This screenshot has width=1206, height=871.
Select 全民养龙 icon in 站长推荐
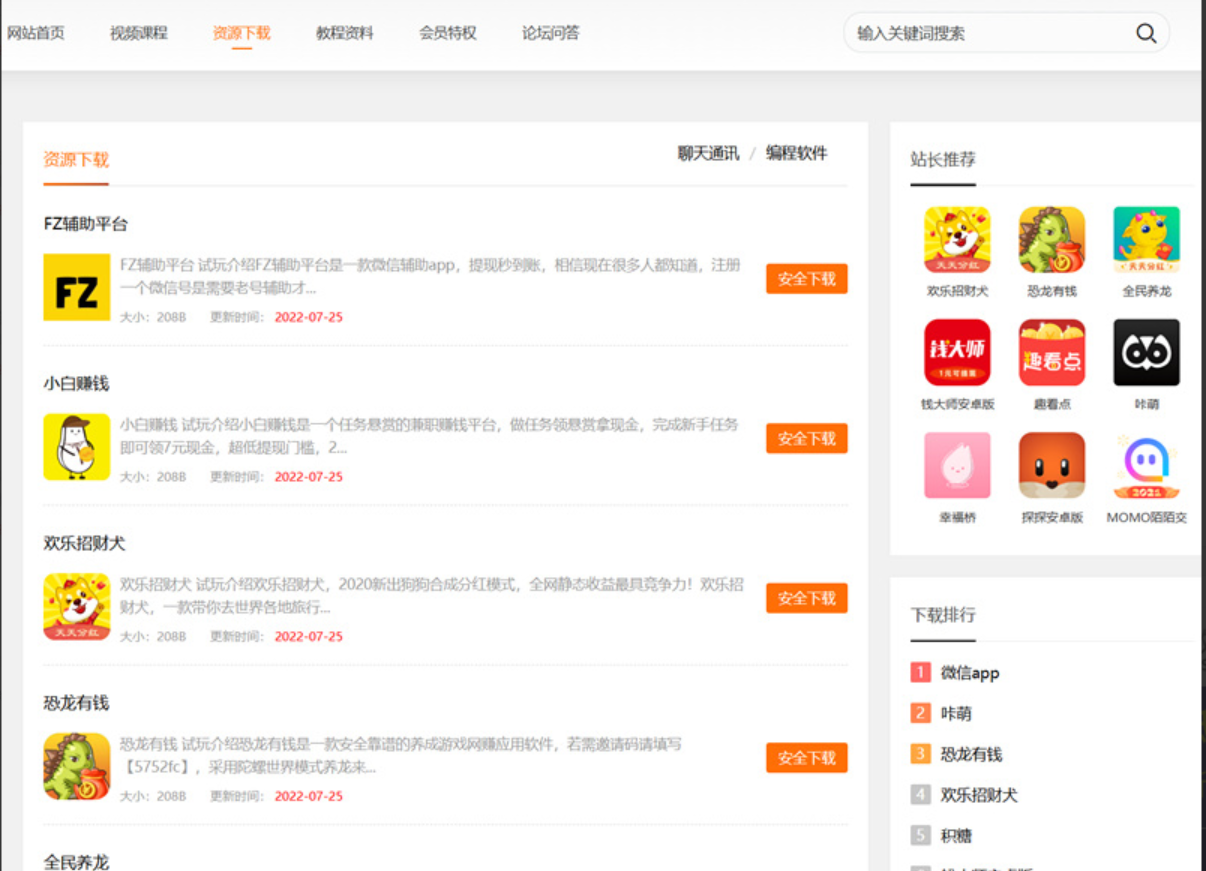tap(1147, 240)
